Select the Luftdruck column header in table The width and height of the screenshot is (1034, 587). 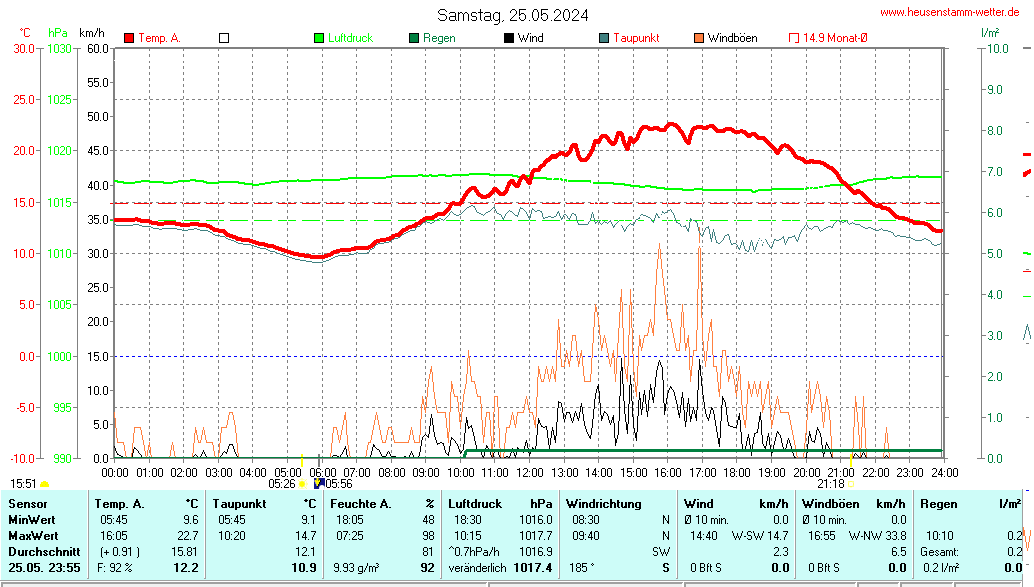tap(472, 504)
